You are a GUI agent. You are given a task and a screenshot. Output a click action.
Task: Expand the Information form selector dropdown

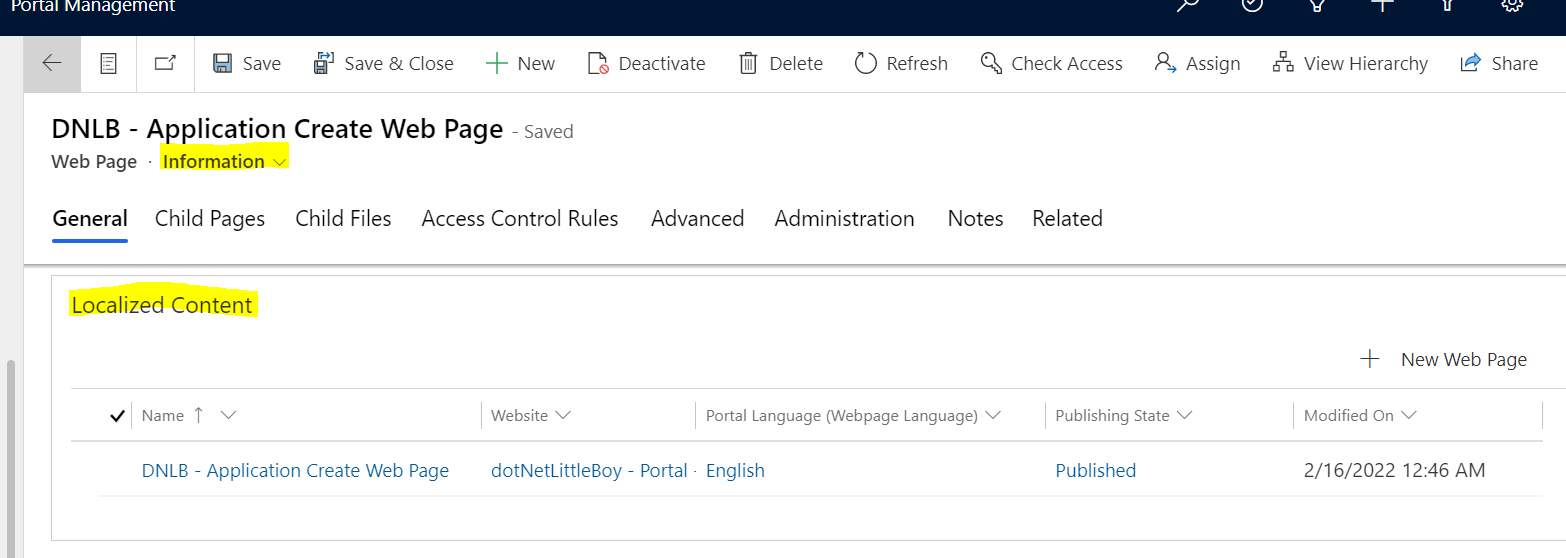click(225, 161)
